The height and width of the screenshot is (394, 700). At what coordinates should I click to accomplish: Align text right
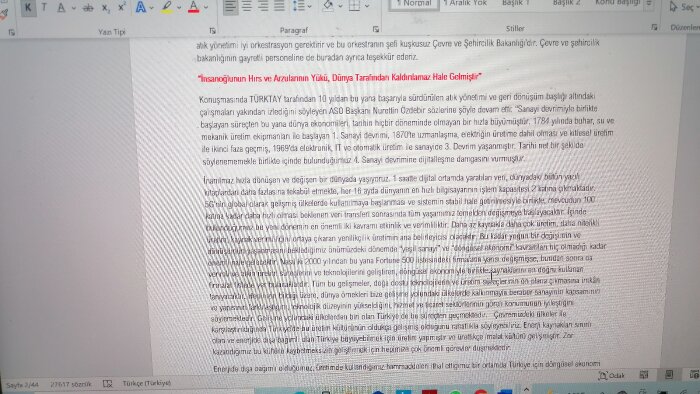(263, 7)
